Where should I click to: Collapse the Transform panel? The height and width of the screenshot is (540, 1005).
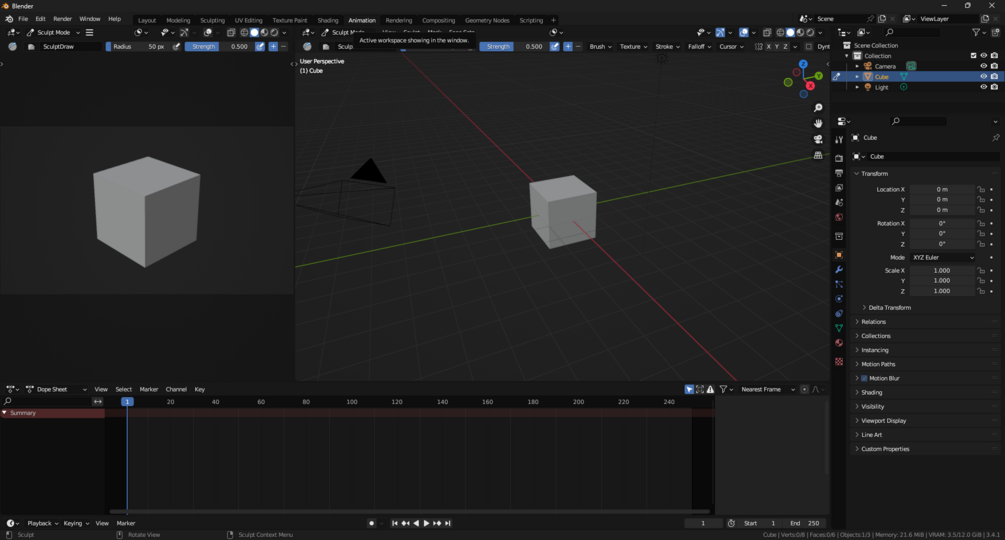[x=874, y=174]
